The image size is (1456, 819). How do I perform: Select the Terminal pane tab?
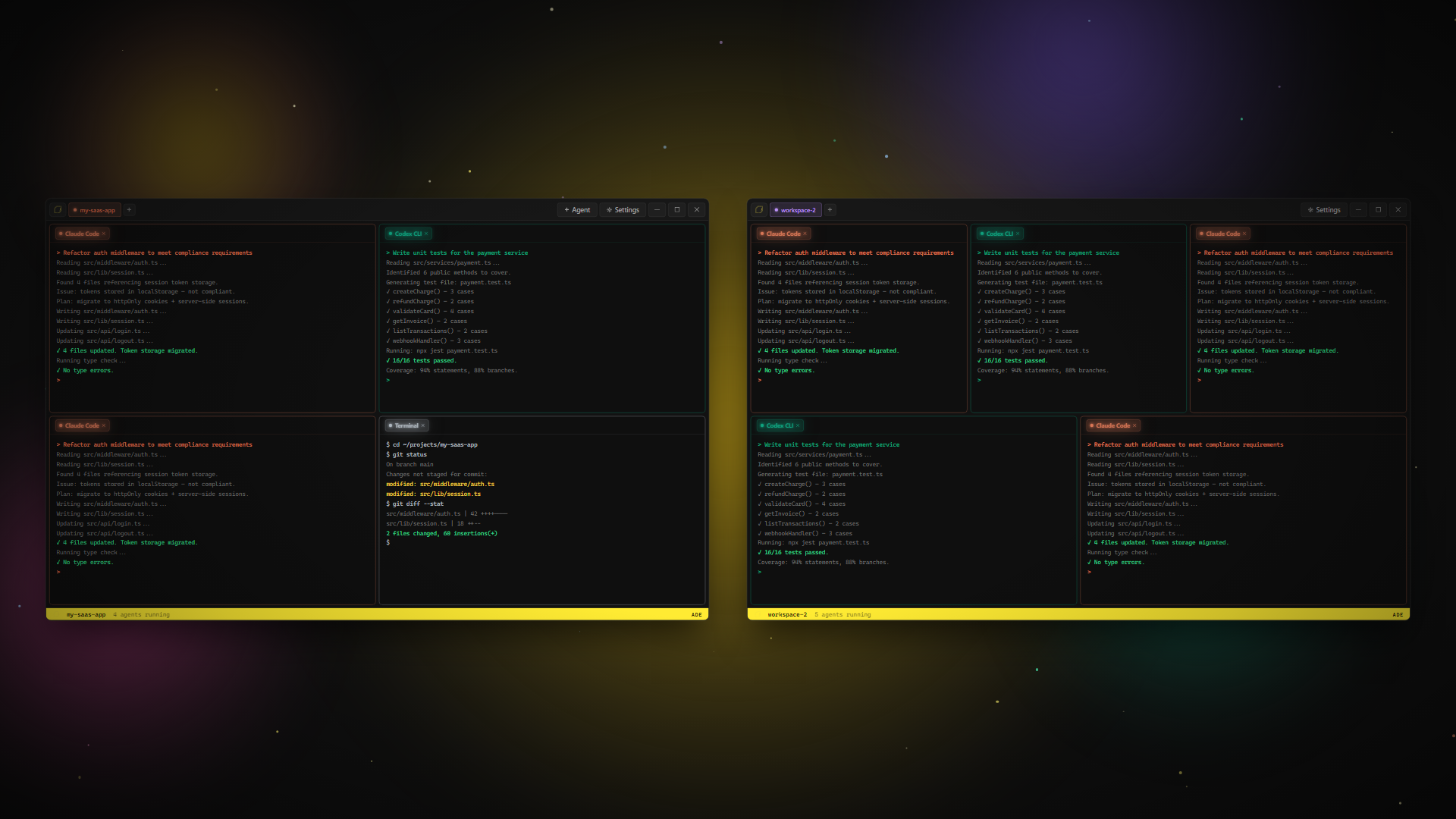point(406,425)
